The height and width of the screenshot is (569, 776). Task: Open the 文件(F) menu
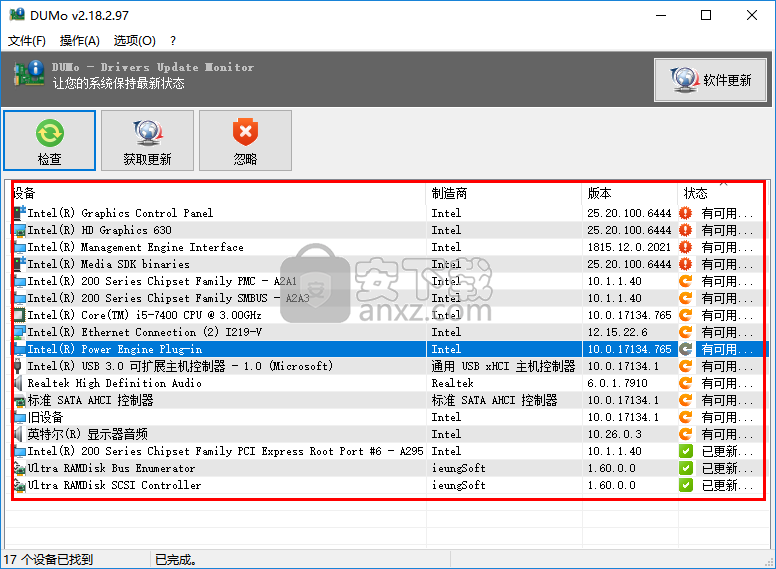27,41
